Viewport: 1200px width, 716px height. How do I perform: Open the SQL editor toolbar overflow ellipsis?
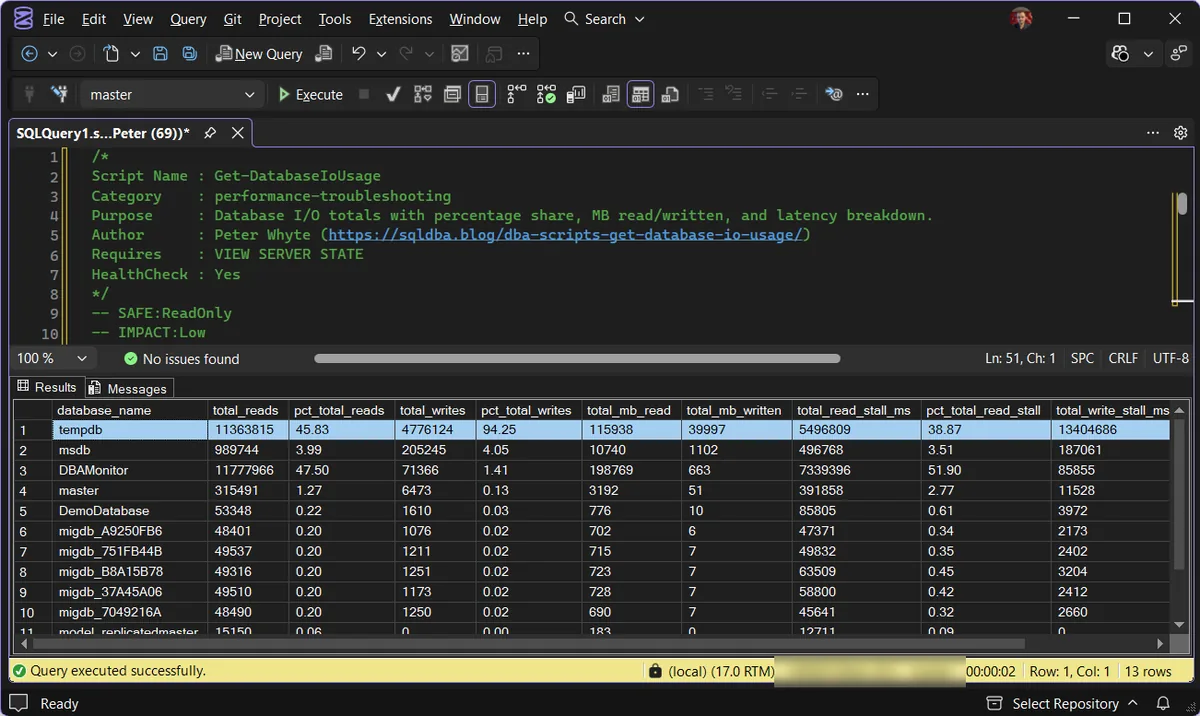[863, 94]
